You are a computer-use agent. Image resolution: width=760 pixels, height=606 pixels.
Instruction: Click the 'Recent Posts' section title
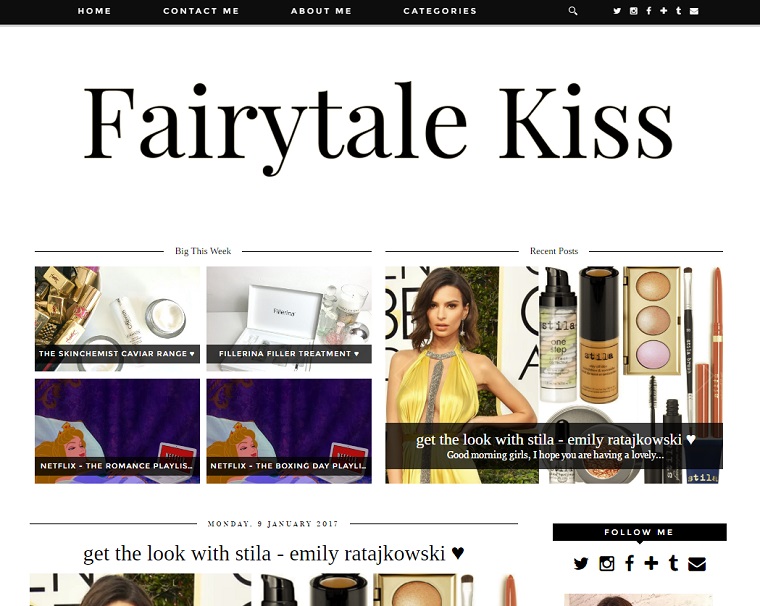click(x=554, y=251)
